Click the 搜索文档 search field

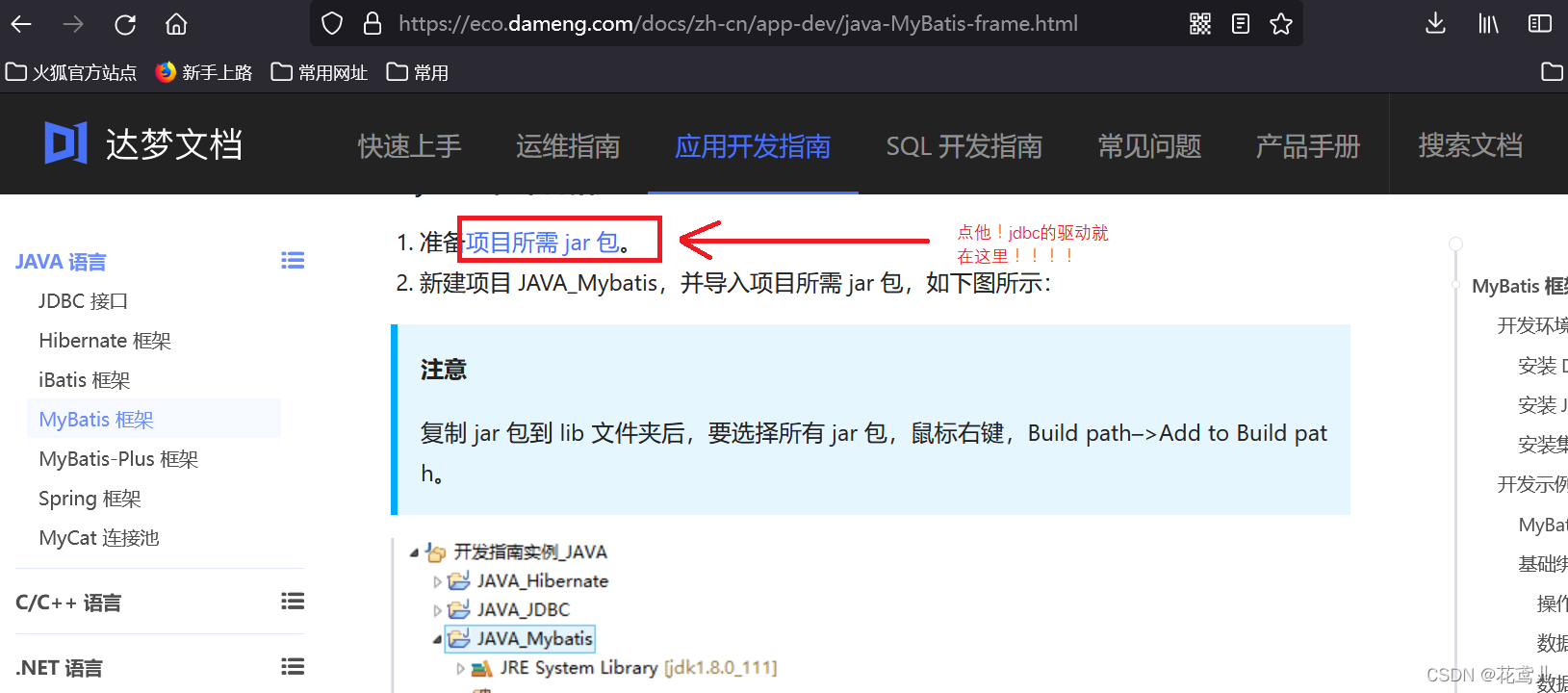[x=1471, y=145]
